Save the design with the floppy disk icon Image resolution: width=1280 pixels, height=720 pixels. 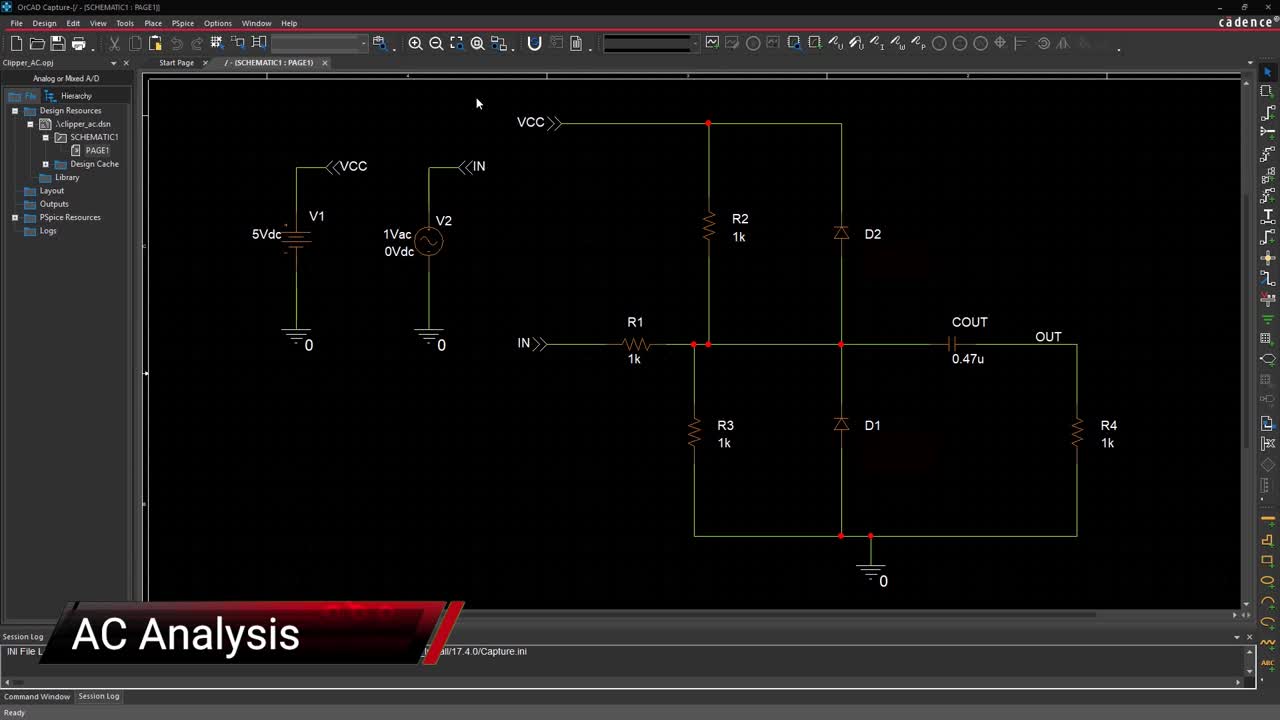58,43
